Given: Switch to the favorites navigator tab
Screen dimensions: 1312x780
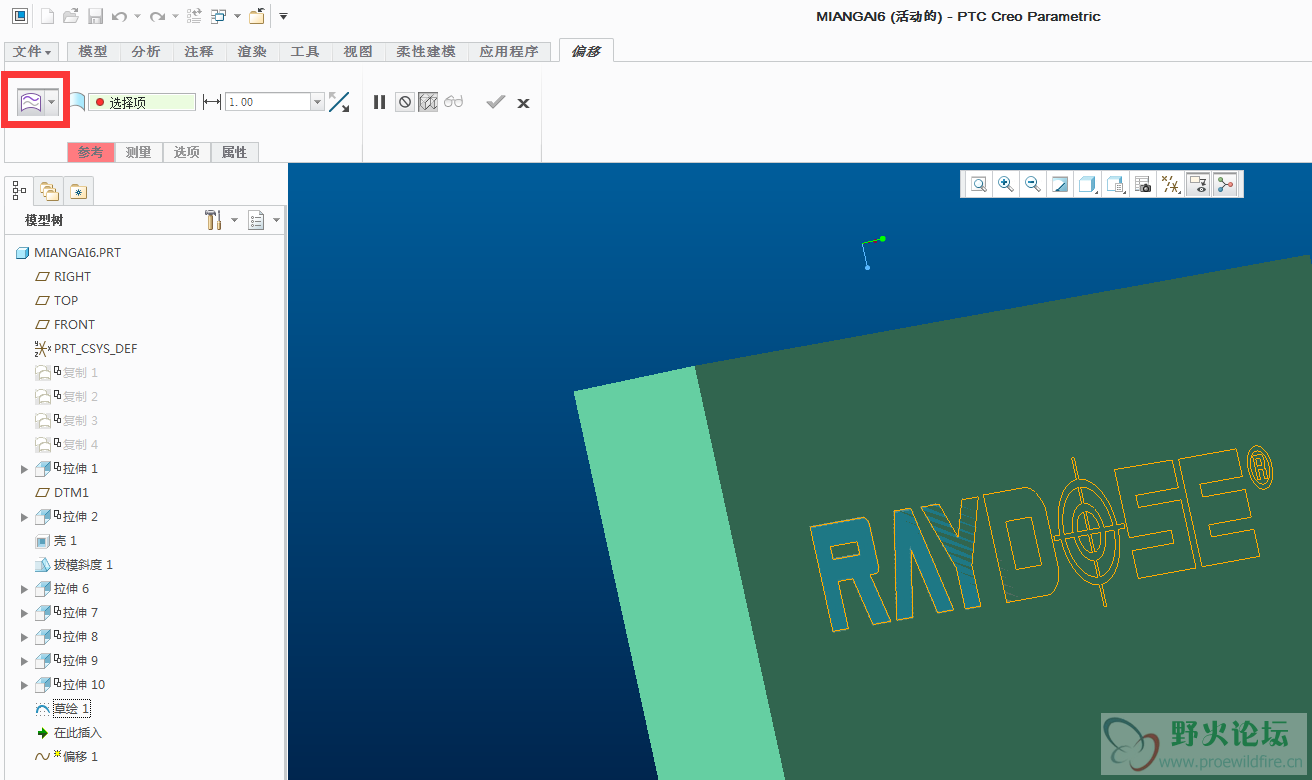Looking at the screenshot, I should pyautogui.click(x=80, y=191).
